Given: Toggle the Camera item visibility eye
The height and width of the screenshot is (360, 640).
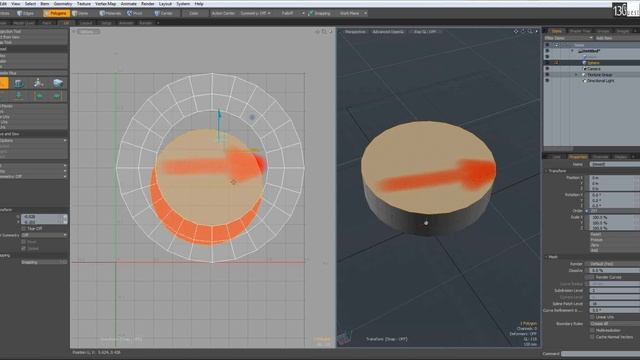Looking at the screenshot, I should pyautogui.click(x=547, y=69).
